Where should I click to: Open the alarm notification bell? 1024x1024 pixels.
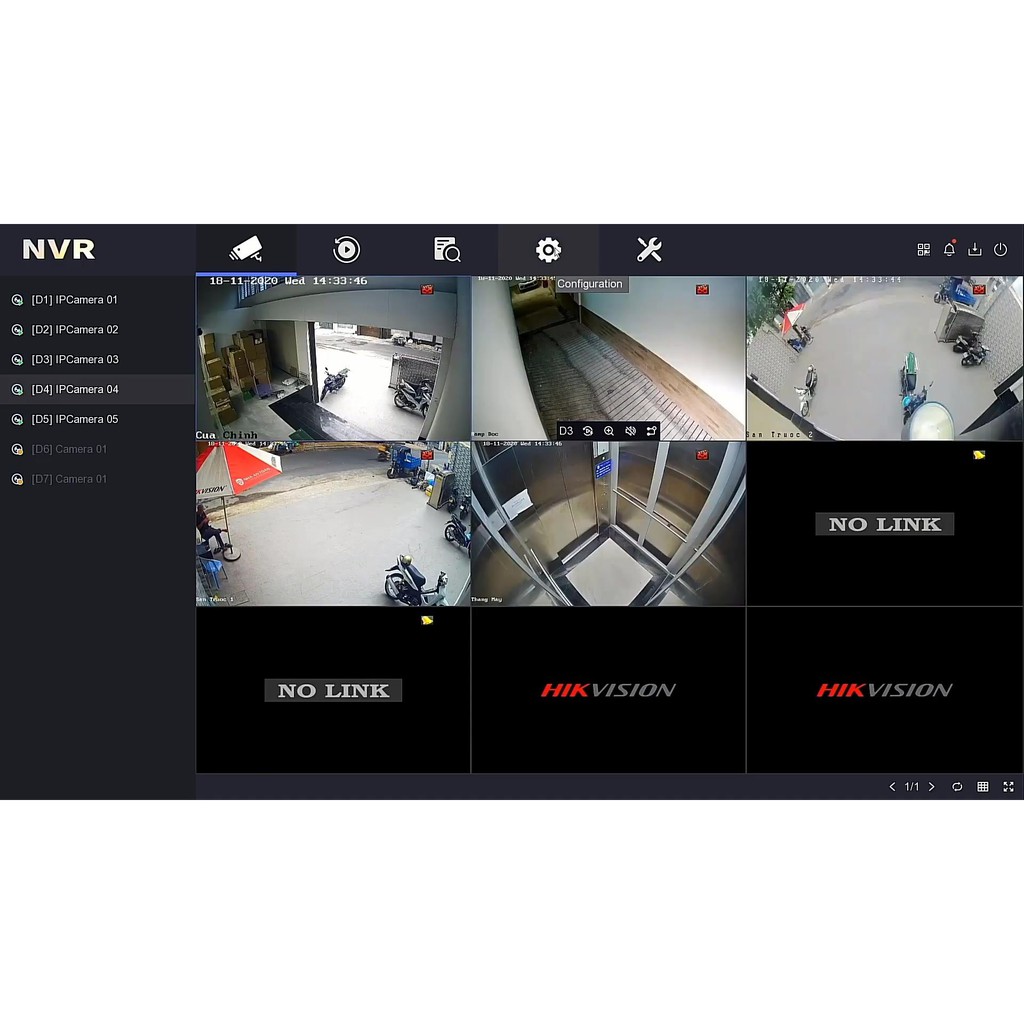coord(949,250)
